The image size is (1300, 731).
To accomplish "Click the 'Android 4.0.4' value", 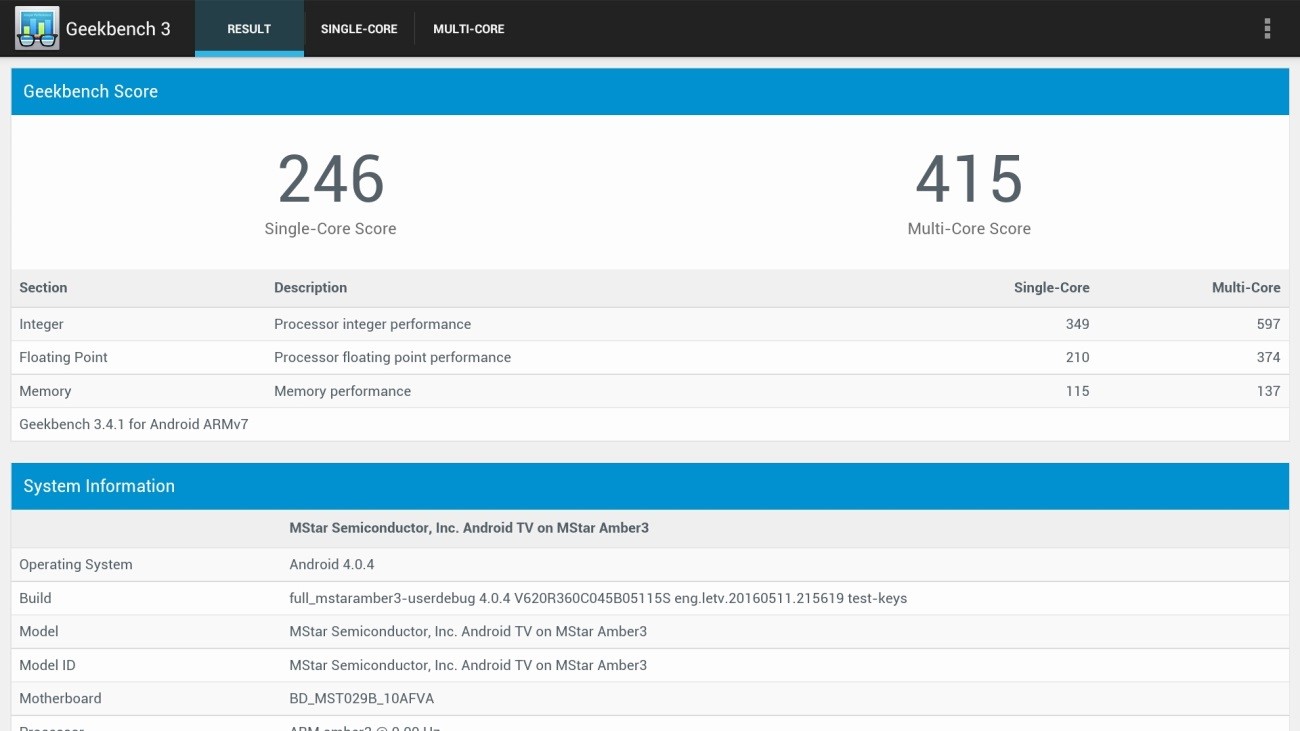I will click(x=332, y=564).
